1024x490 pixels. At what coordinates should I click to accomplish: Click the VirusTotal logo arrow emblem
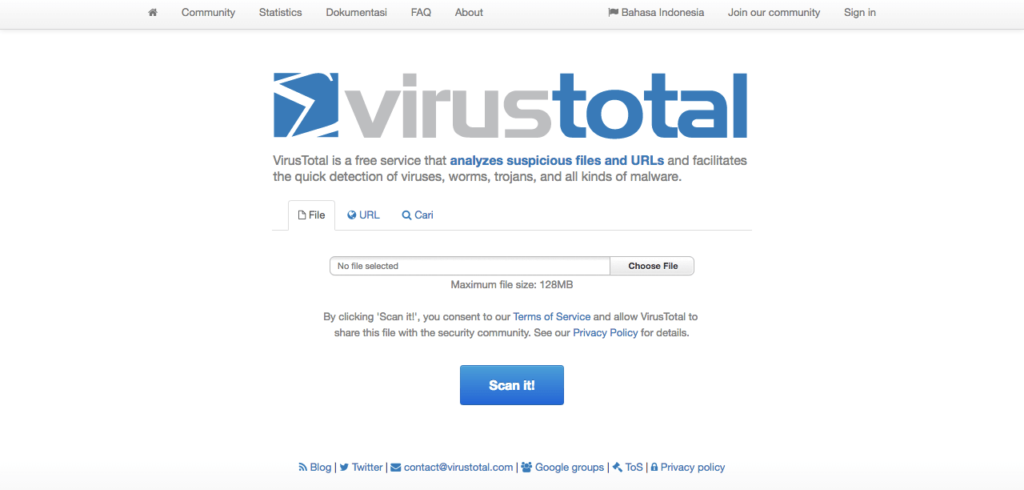[306, 105]
